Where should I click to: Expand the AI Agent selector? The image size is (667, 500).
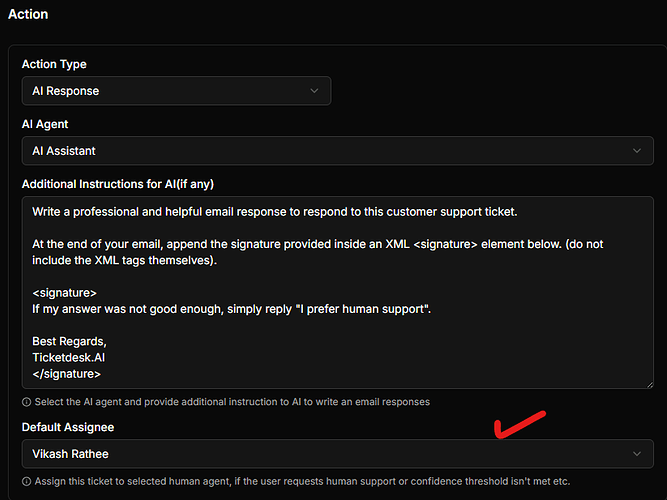pos(337,151)
